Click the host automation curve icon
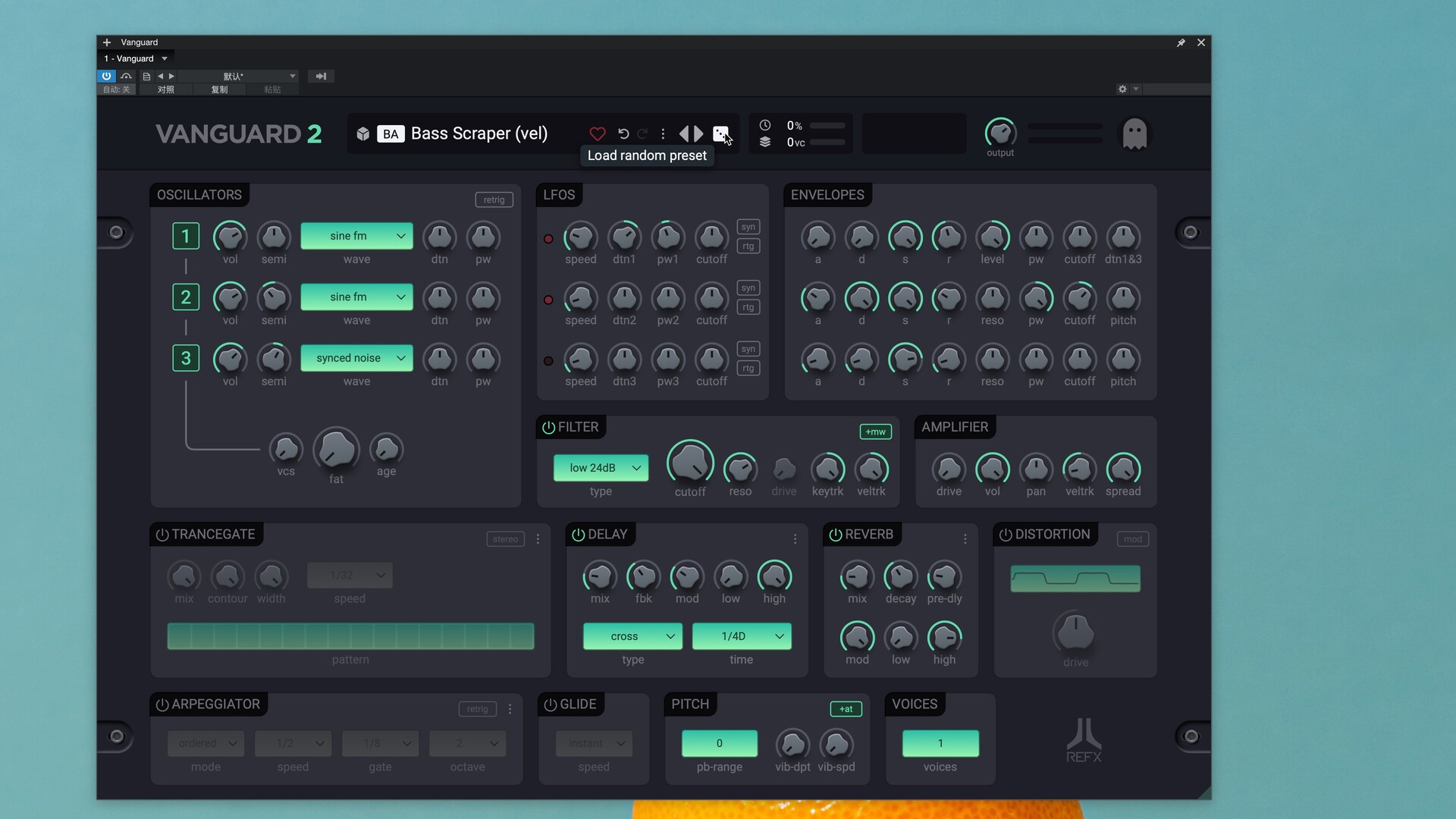 point(126,76)
